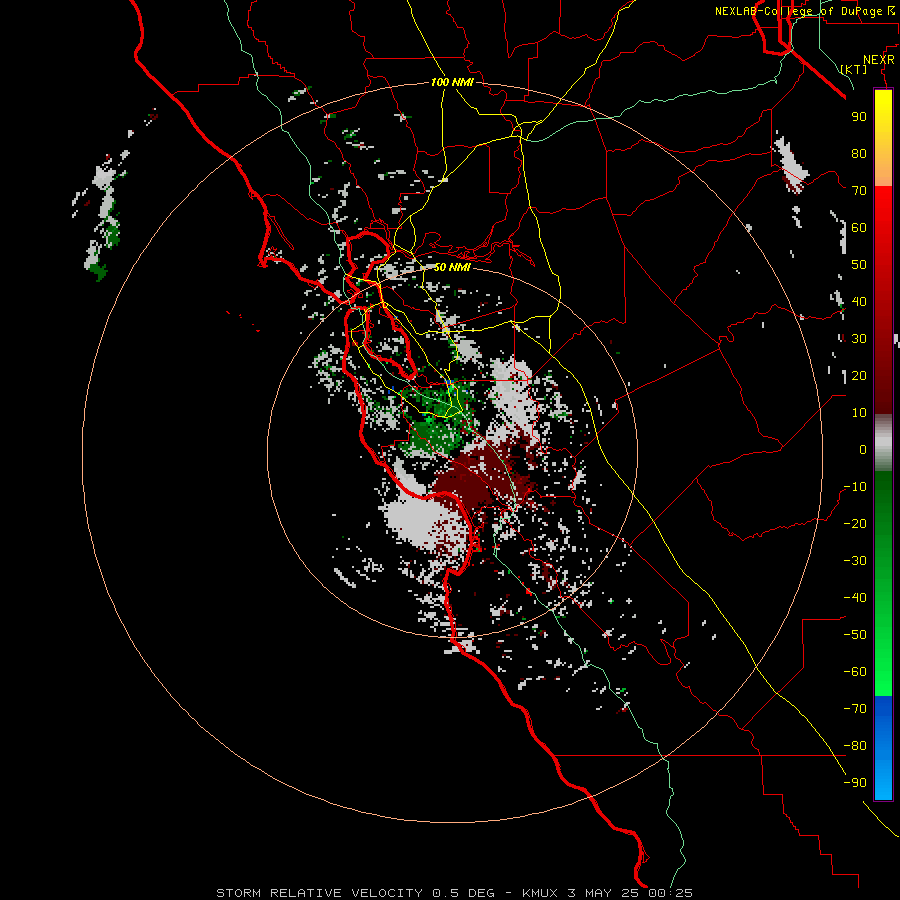
Task: Click the positive "80" scale value
Action: (x=859, y=154)
